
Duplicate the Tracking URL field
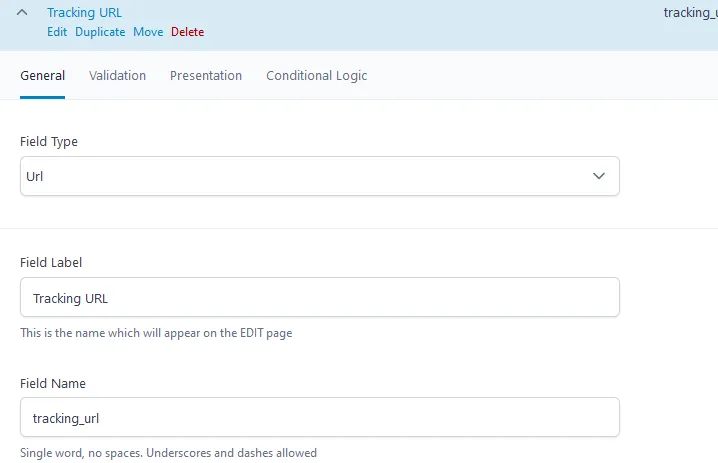(100, 32)
